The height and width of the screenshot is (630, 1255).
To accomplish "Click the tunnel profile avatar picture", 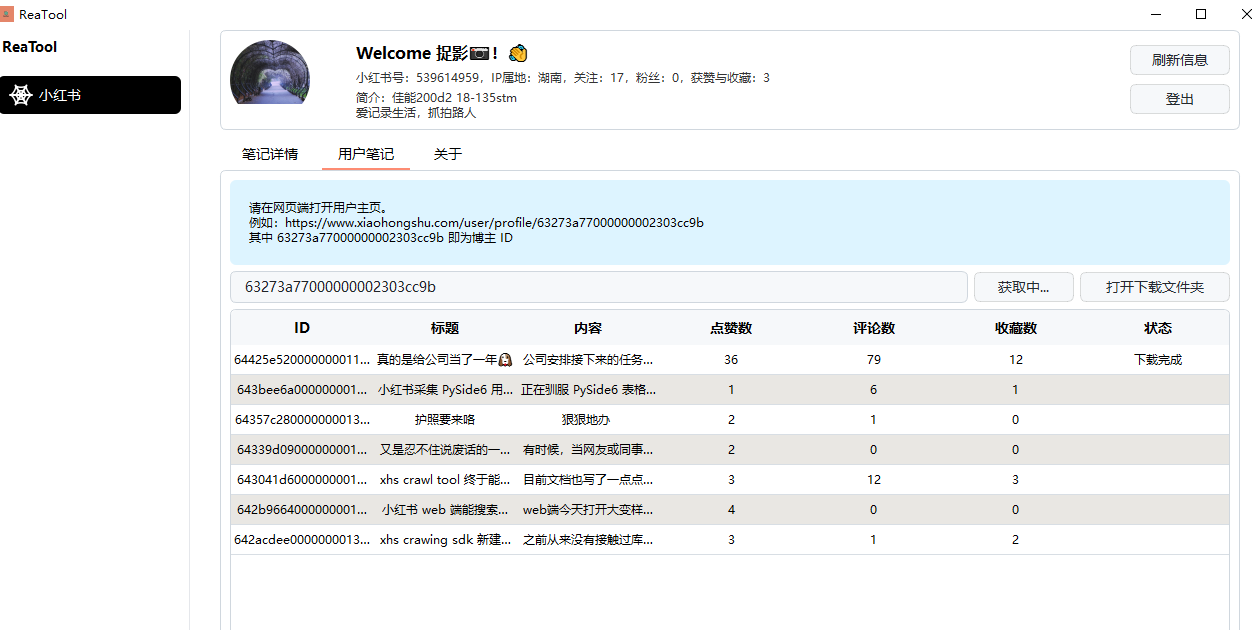I will (270, 72).
